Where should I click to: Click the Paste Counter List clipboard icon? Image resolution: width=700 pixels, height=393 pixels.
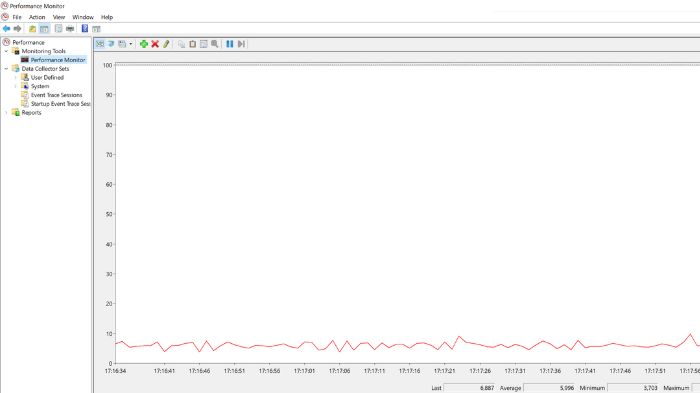point(192,44)
